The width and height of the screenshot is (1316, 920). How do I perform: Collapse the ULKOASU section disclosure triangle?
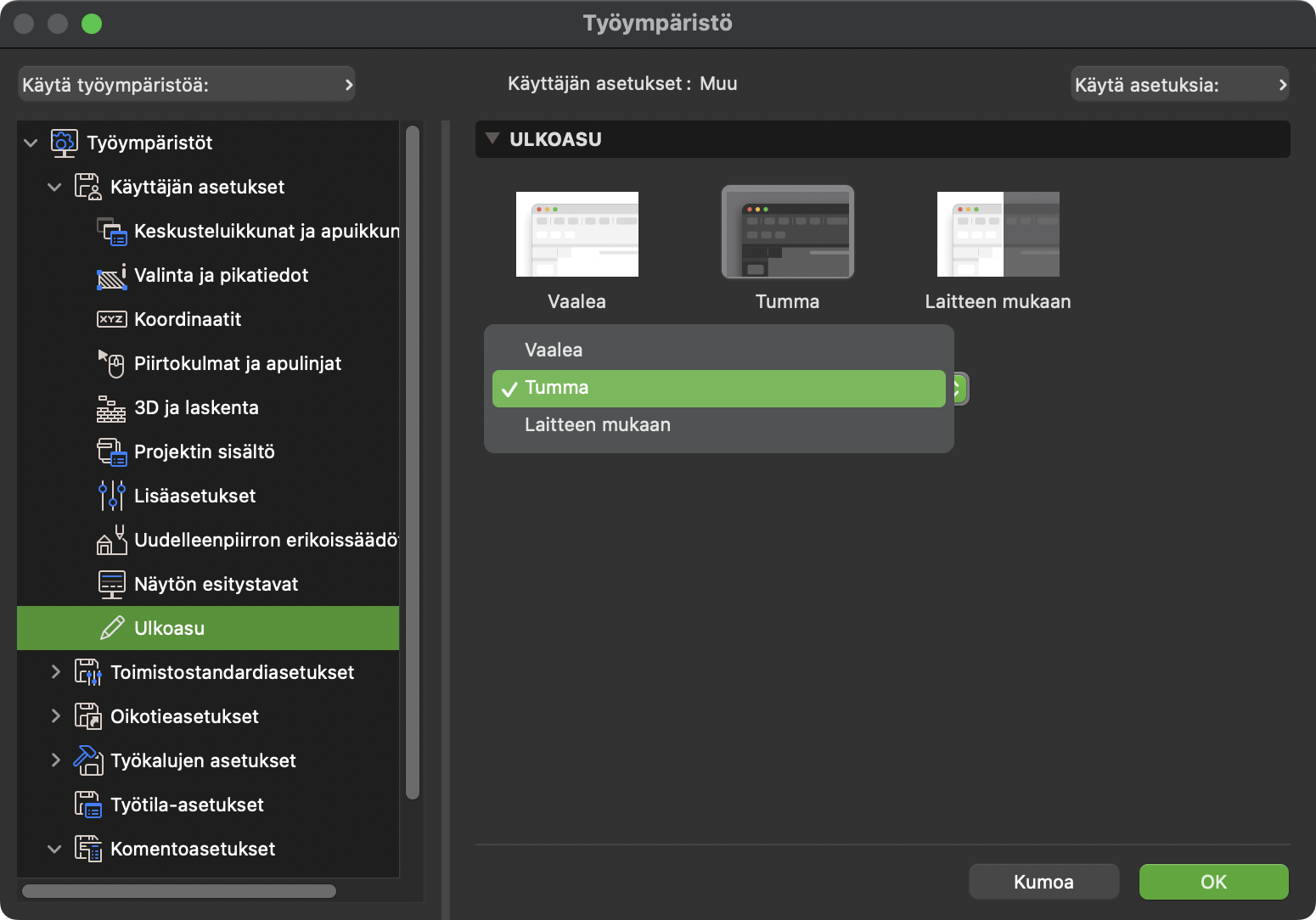(492, 139)
